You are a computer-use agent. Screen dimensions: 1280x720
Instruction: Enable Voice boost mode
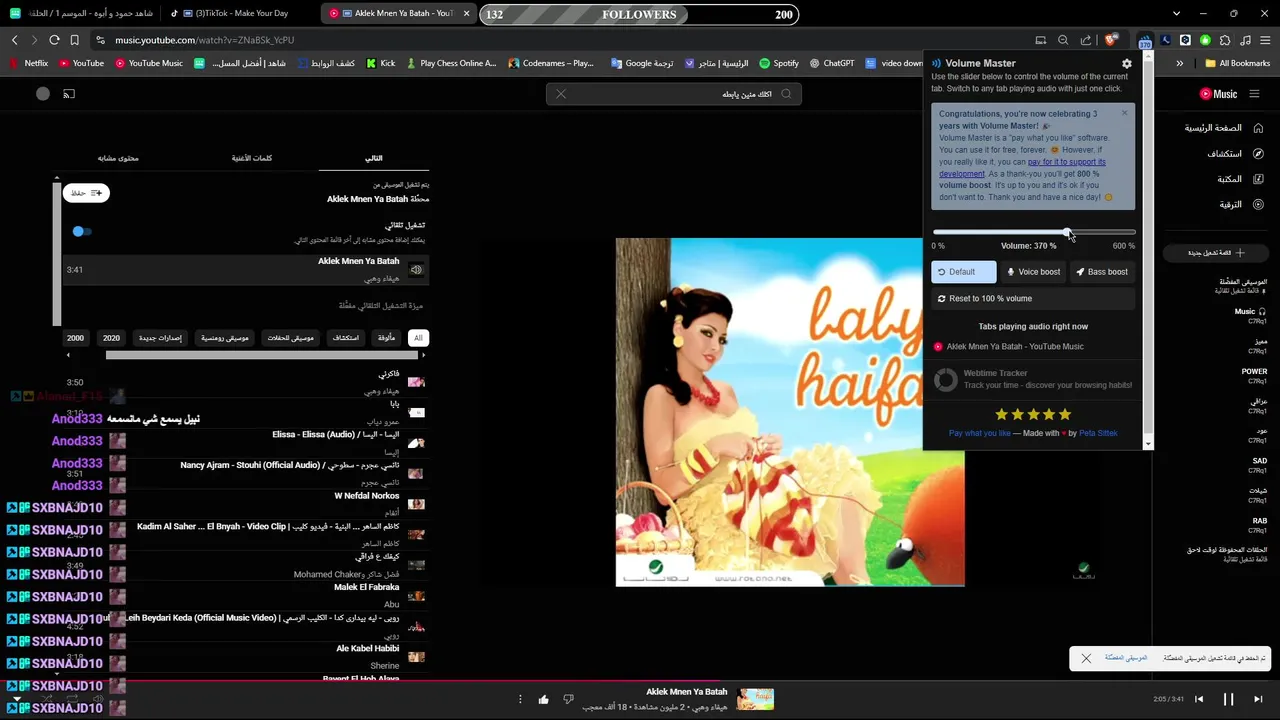1033,272
